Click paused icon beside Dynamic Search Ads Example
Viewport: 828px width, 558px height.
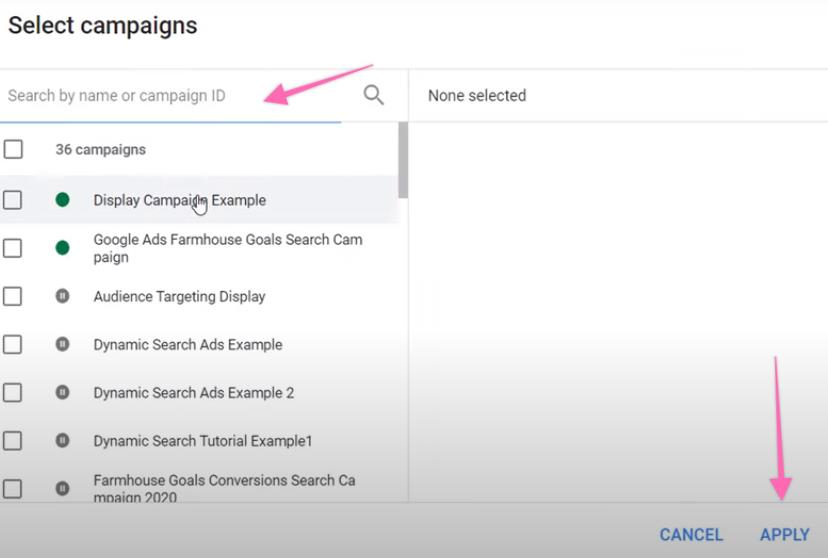coord(62,344)
